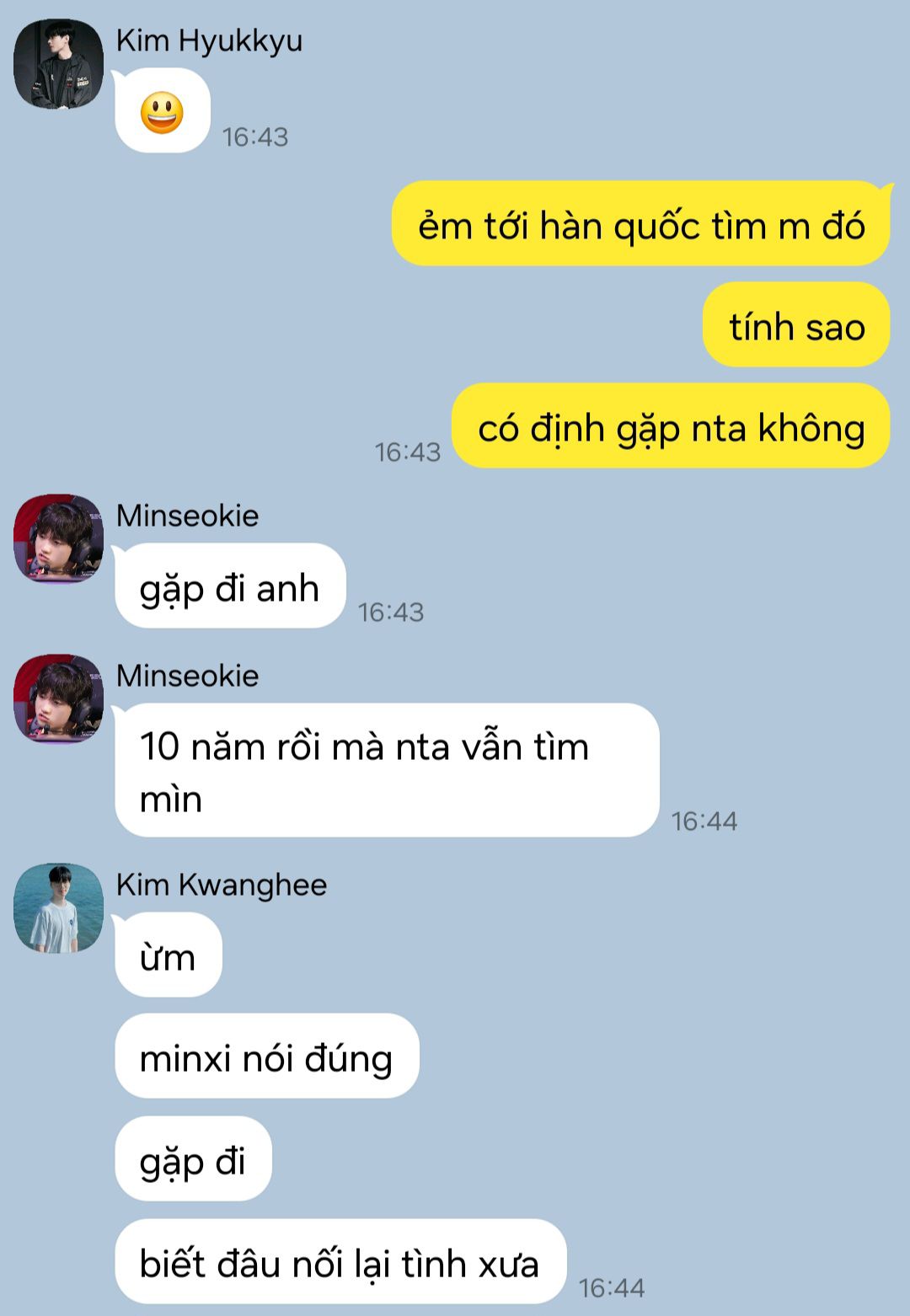Tap the 'ừm' message bubble
The image size is (910, 1316).
pyautogui.click(x=169, y=955)
